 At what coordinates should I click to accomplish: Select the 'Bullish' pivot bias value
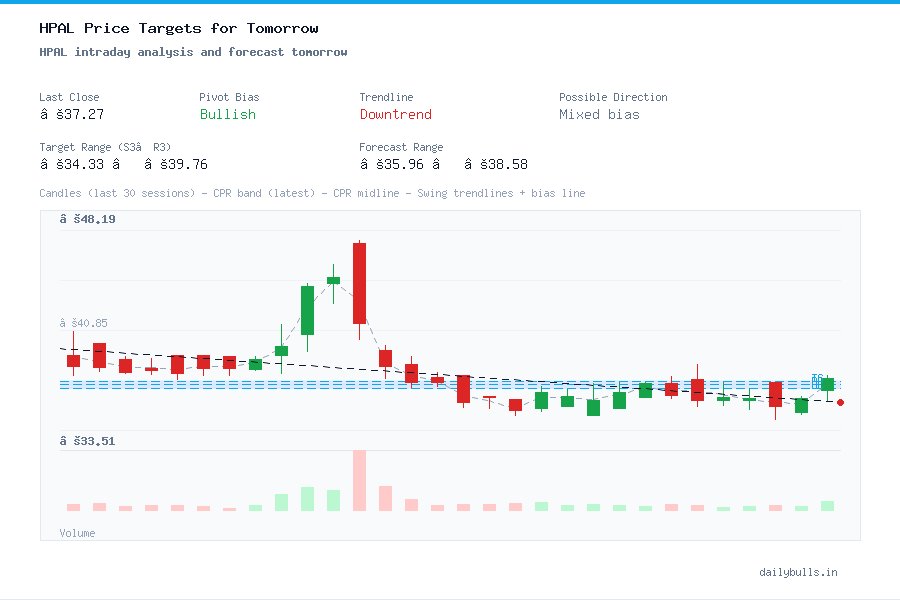click(227, 114)
